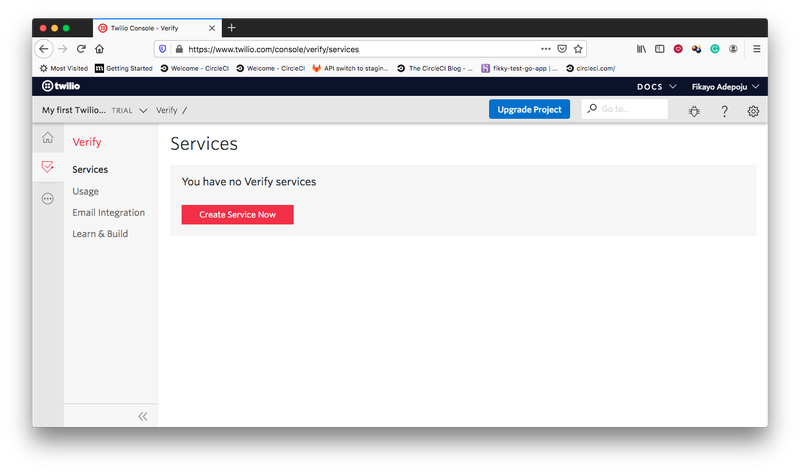This screenshot has width=800, height=473.
Task: Save page to Pocket icon
Action: 562,49
